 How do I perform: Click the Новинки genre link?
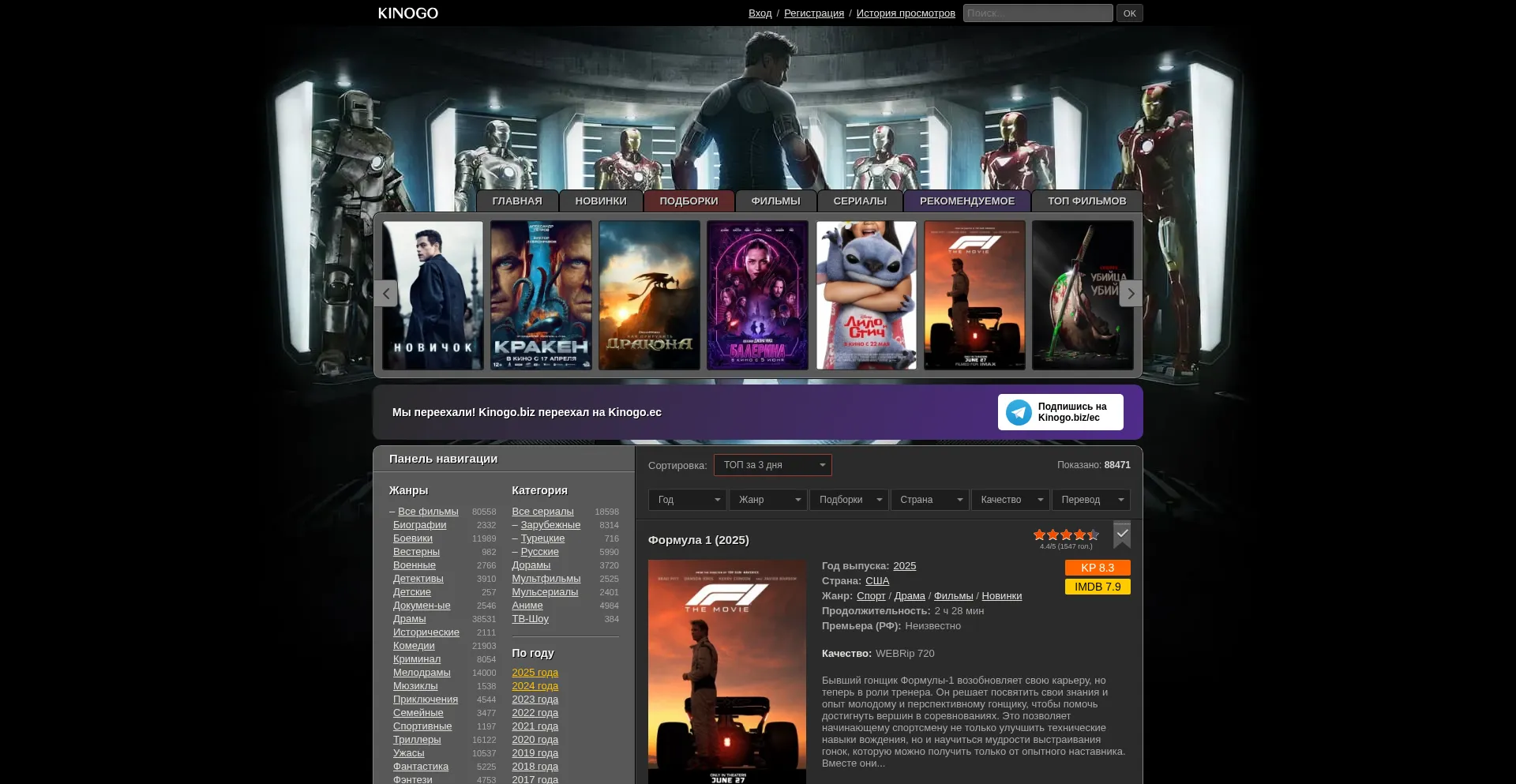pyautogui.click(x=1001, y=596)
